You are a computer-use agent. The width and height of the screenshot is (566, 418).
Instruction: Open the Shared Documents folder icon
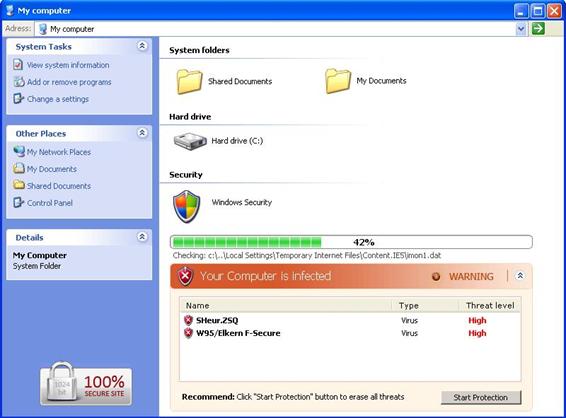click(189, 82)
